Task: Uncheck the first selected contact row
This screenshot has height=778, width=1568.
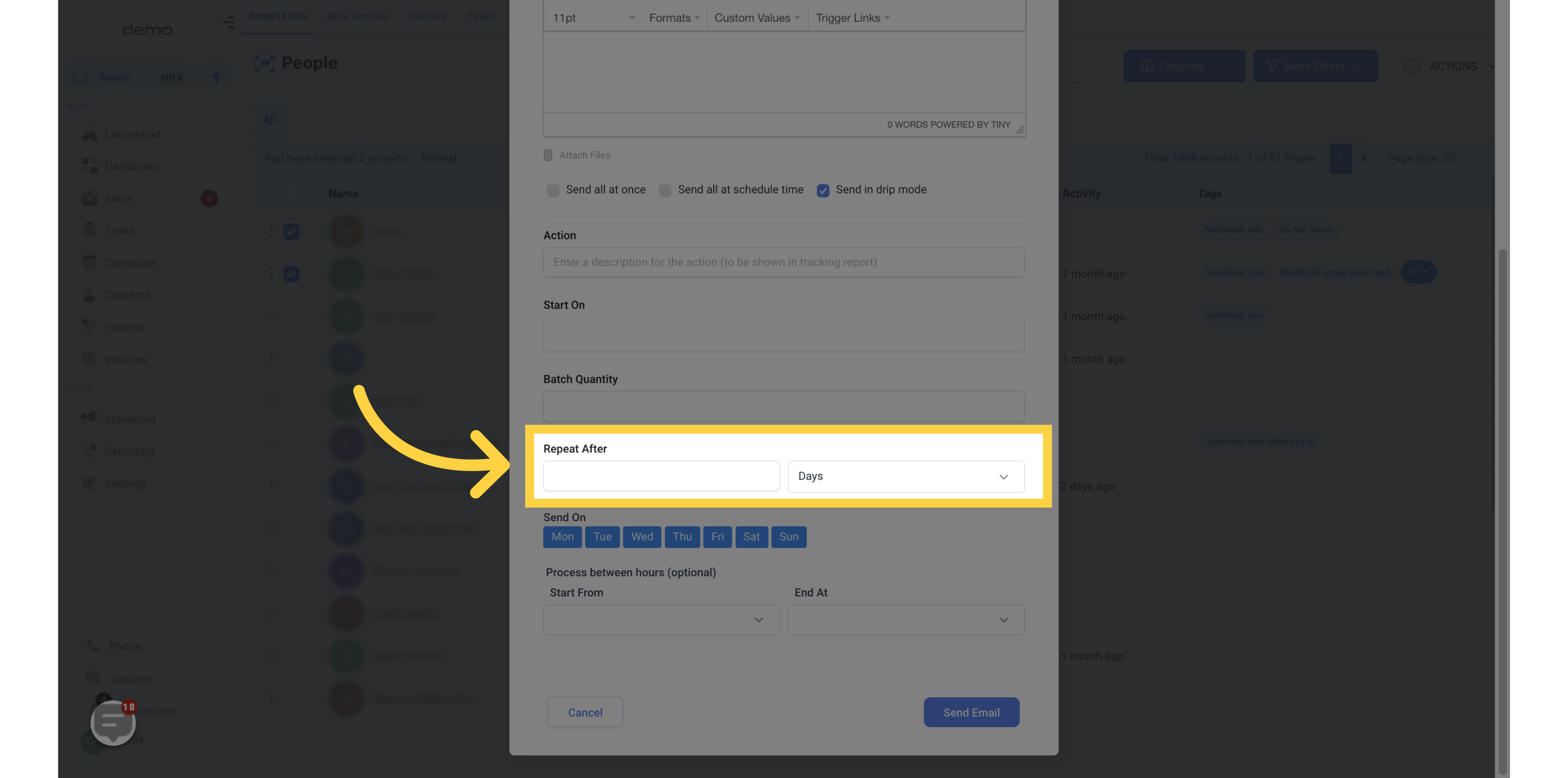Action: (291, 232)
